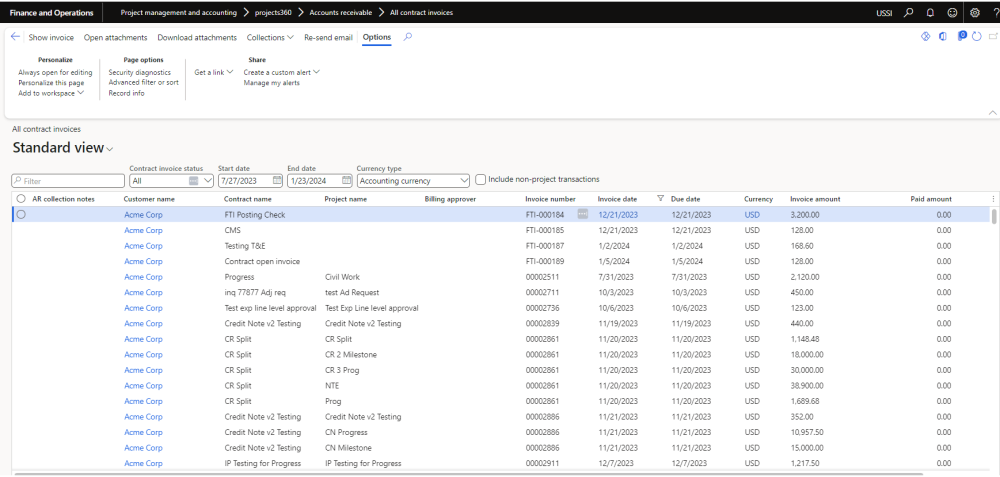This screenshot has height=477, width=1000.
Task: Open the Acme Corp link for CMS contract
Action: click(x=143, y=230)
